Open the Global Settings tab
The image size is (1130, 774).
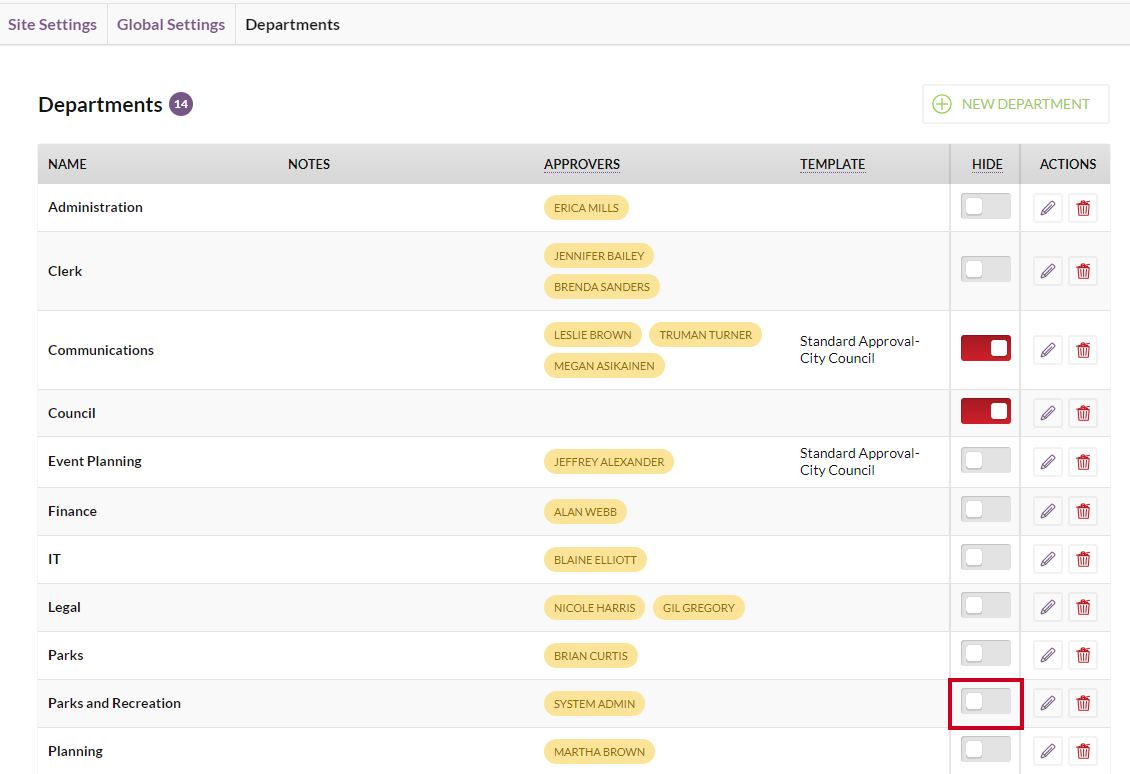click(x=171, y=25)
